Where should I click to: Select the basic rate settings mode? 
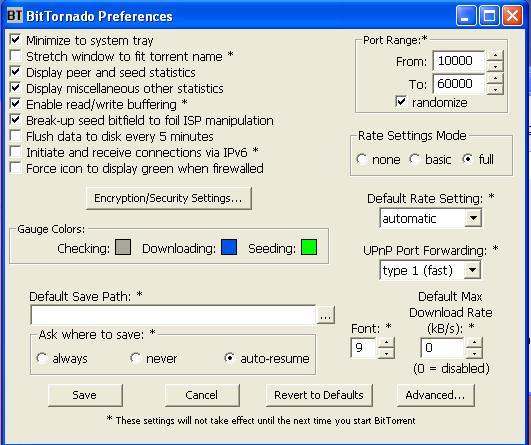pos(415,159)
